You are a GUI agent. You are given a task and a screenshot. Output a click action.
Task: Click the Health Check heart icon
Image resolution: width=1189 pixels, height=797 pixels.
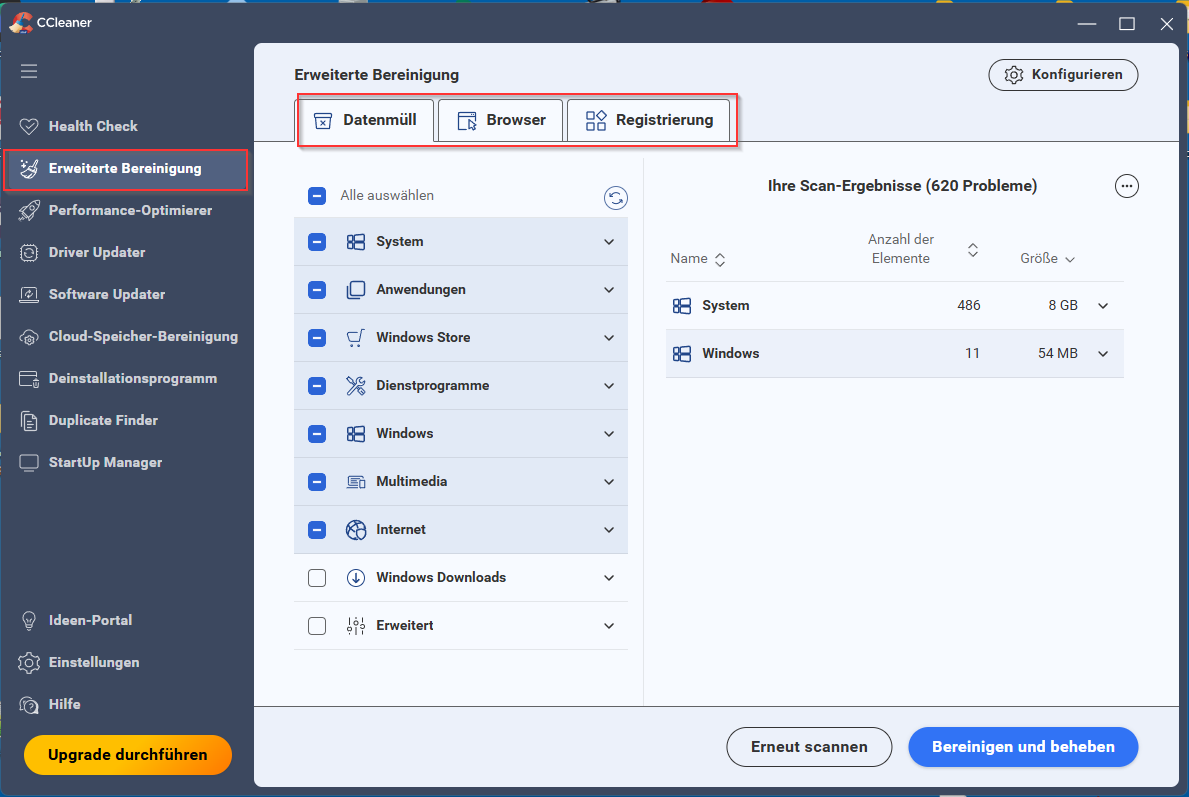(29, 127)
